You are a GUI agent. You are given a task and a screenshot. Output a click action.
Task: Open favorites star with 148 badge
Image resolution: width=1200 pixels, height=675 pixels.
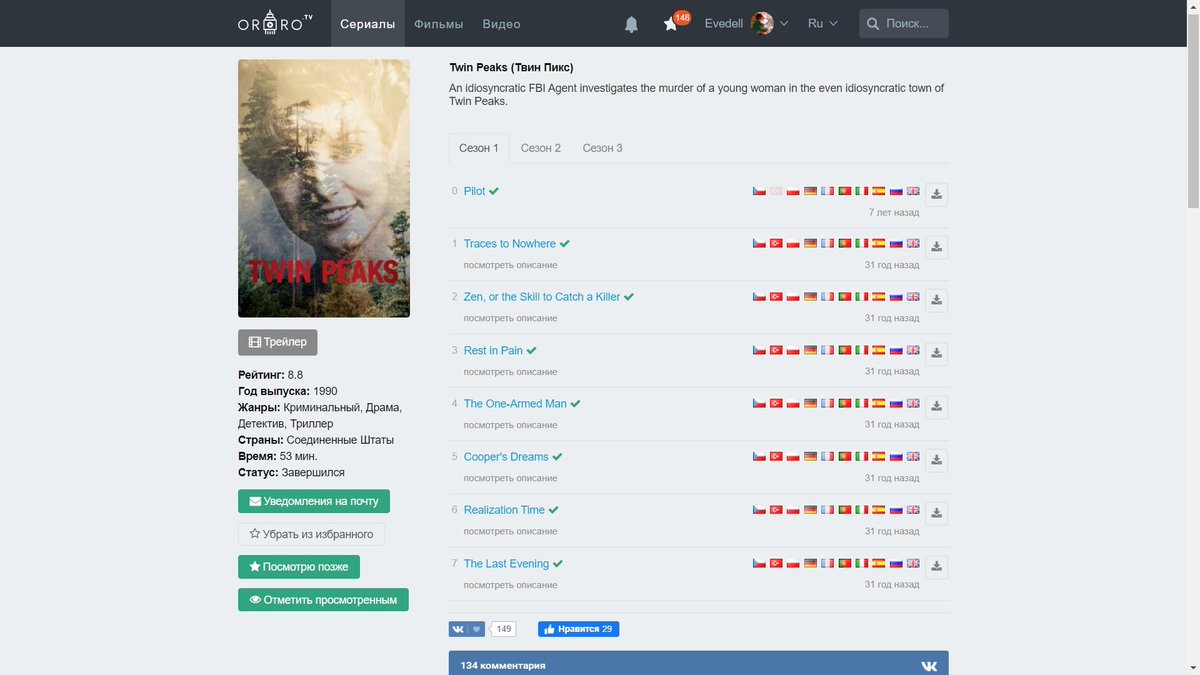coord(675,22)
